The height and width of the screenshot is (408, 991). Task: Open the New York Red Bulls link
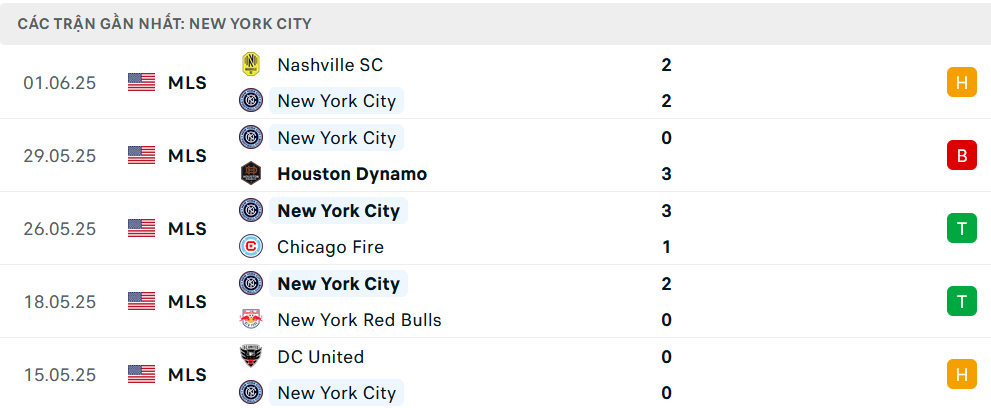click(x=359, y=320)
